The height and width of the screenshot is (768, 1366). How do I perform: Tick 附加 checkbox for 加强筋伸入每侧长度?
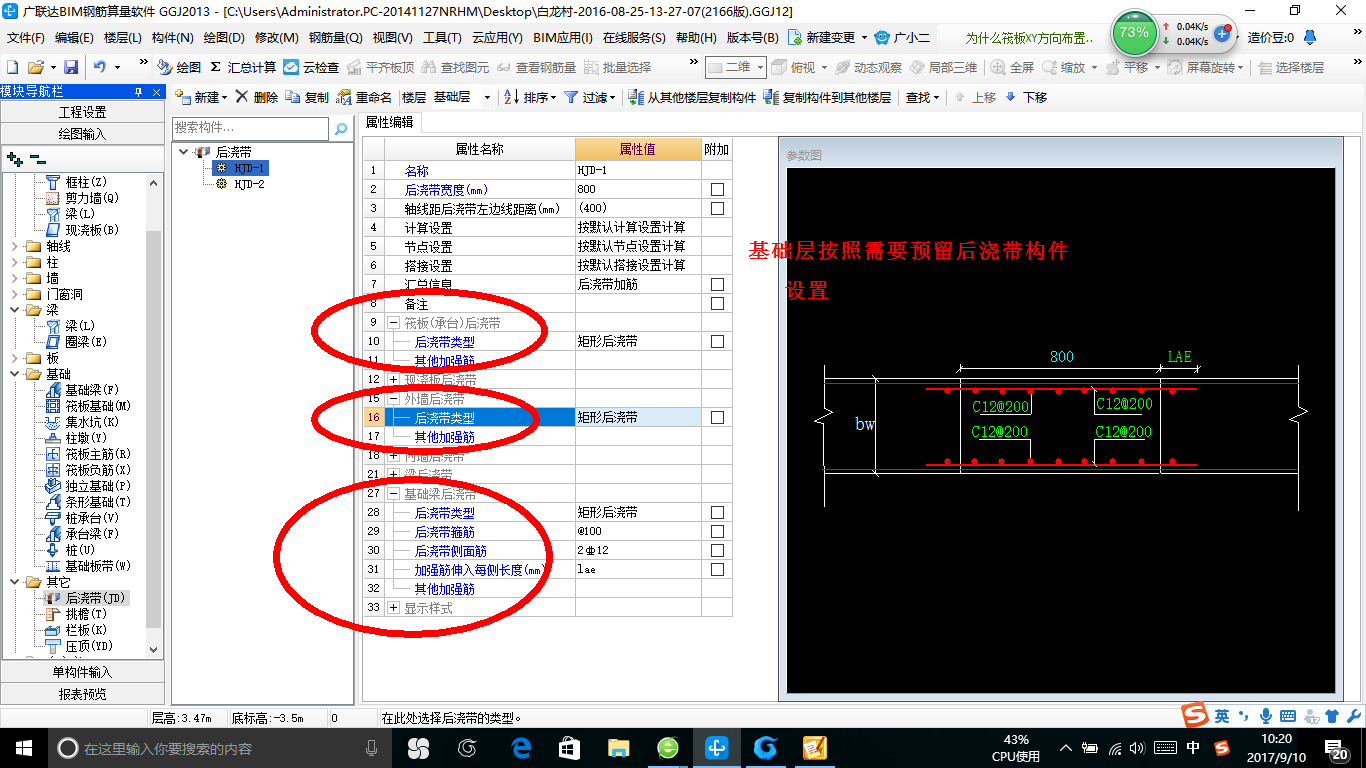717,570
